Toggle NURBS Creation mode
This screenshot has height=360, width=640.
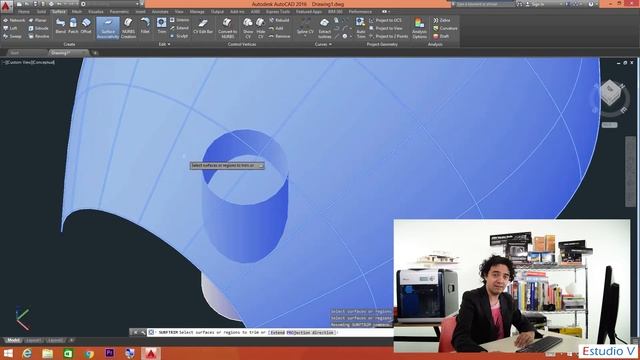pos(128,28)
